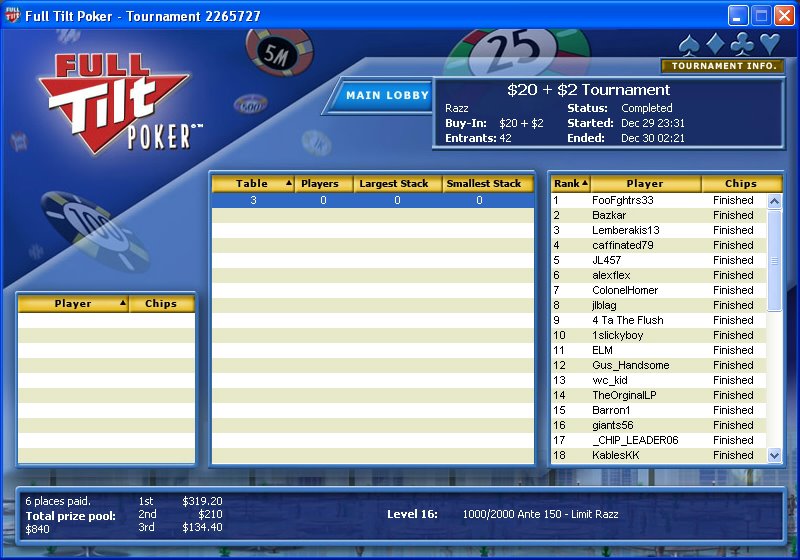
Task: Click the Entrants: 42 text
Action: click(x=478, y=138)
